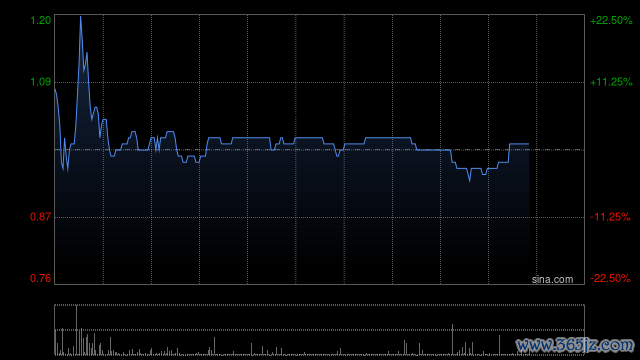Click the tallest volume bar
Screen dimensions: 640x360
pos(76,330)
